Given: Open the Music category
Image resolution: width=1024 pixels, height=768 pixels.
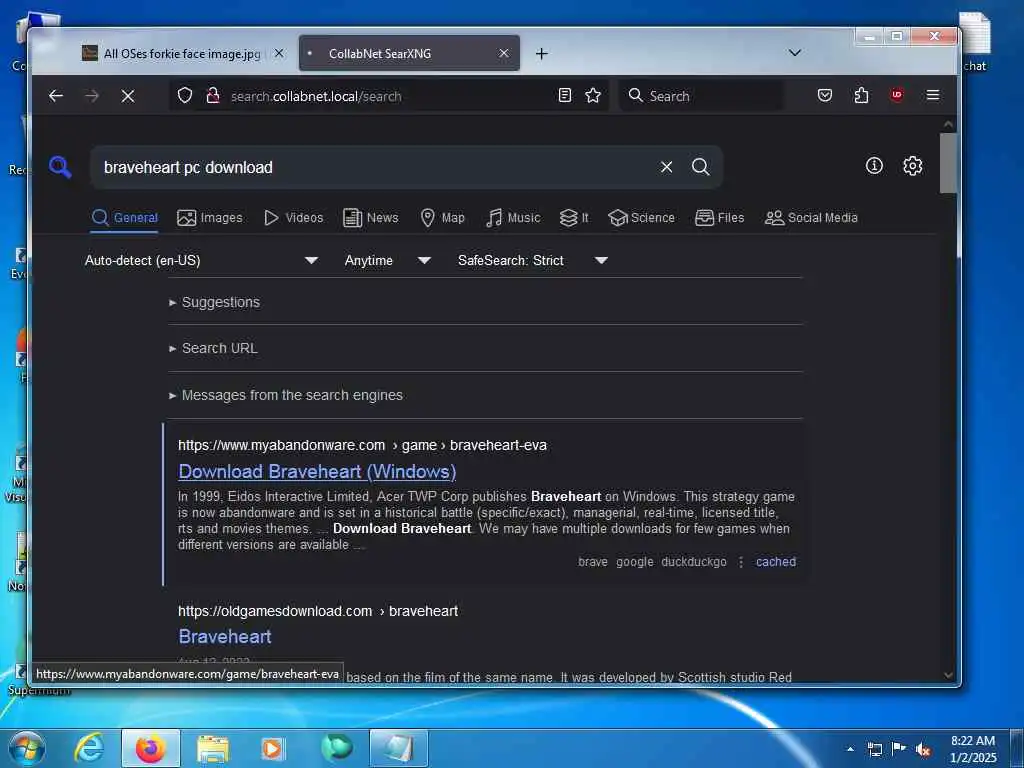Looking at the screenshot, I should (513, 217).
